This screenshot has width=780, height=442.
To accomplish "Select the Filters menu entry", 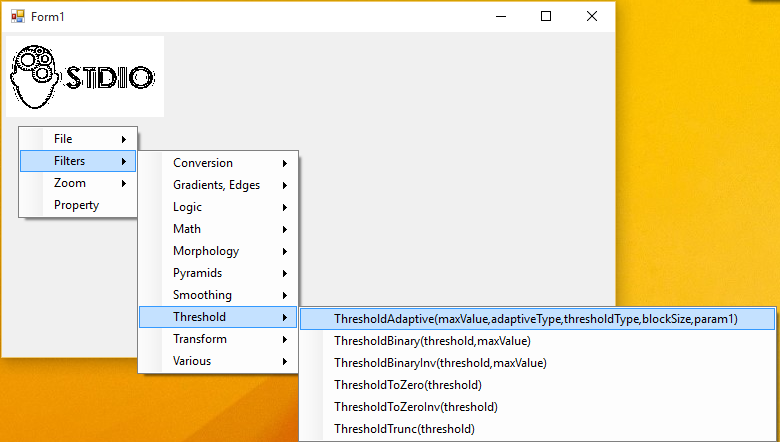I will (78, 161).
